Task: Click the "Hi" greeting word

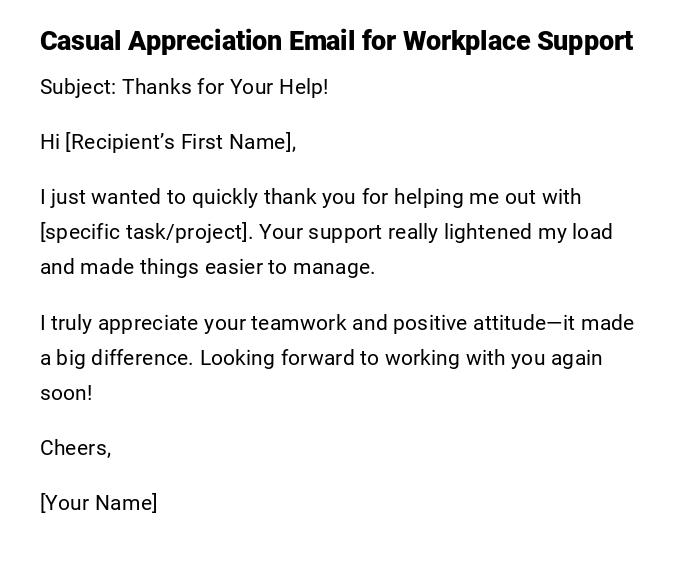Action: [50, 142]
